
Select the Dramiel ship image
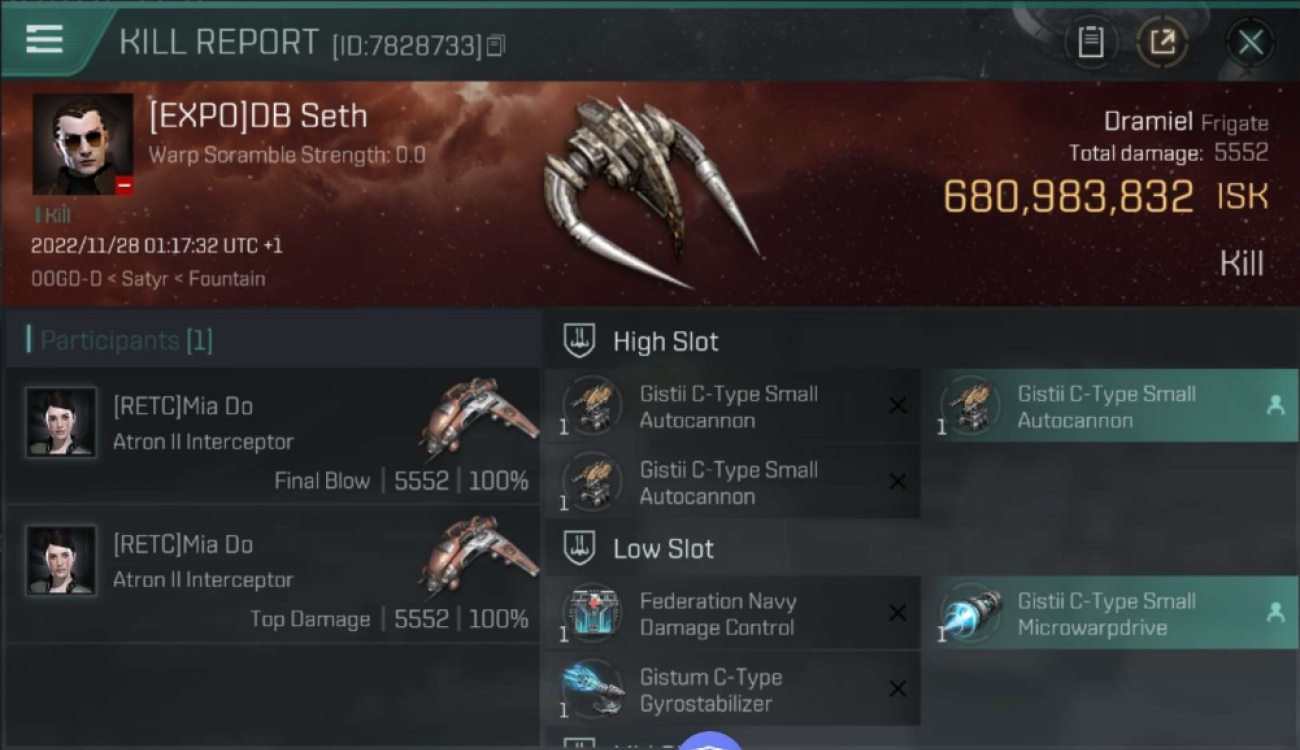(x=649, y=190)
